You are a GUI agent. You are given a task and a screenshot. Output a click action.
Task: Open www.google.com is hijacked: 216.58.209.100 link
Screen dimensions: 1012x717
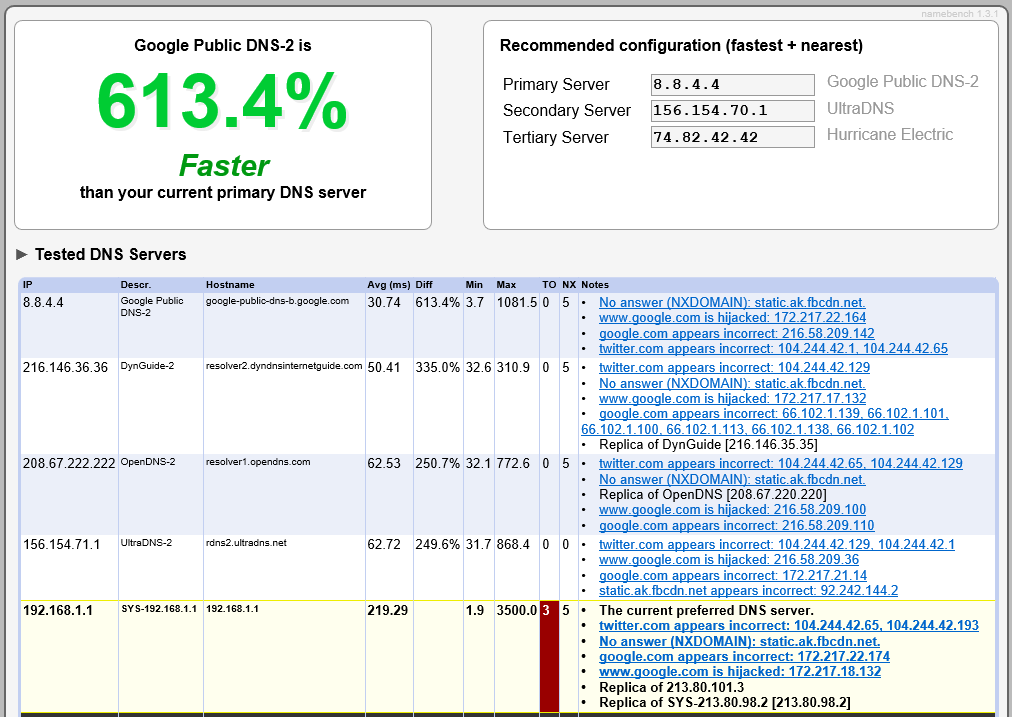pyautogui.click(x=732, y=510)
